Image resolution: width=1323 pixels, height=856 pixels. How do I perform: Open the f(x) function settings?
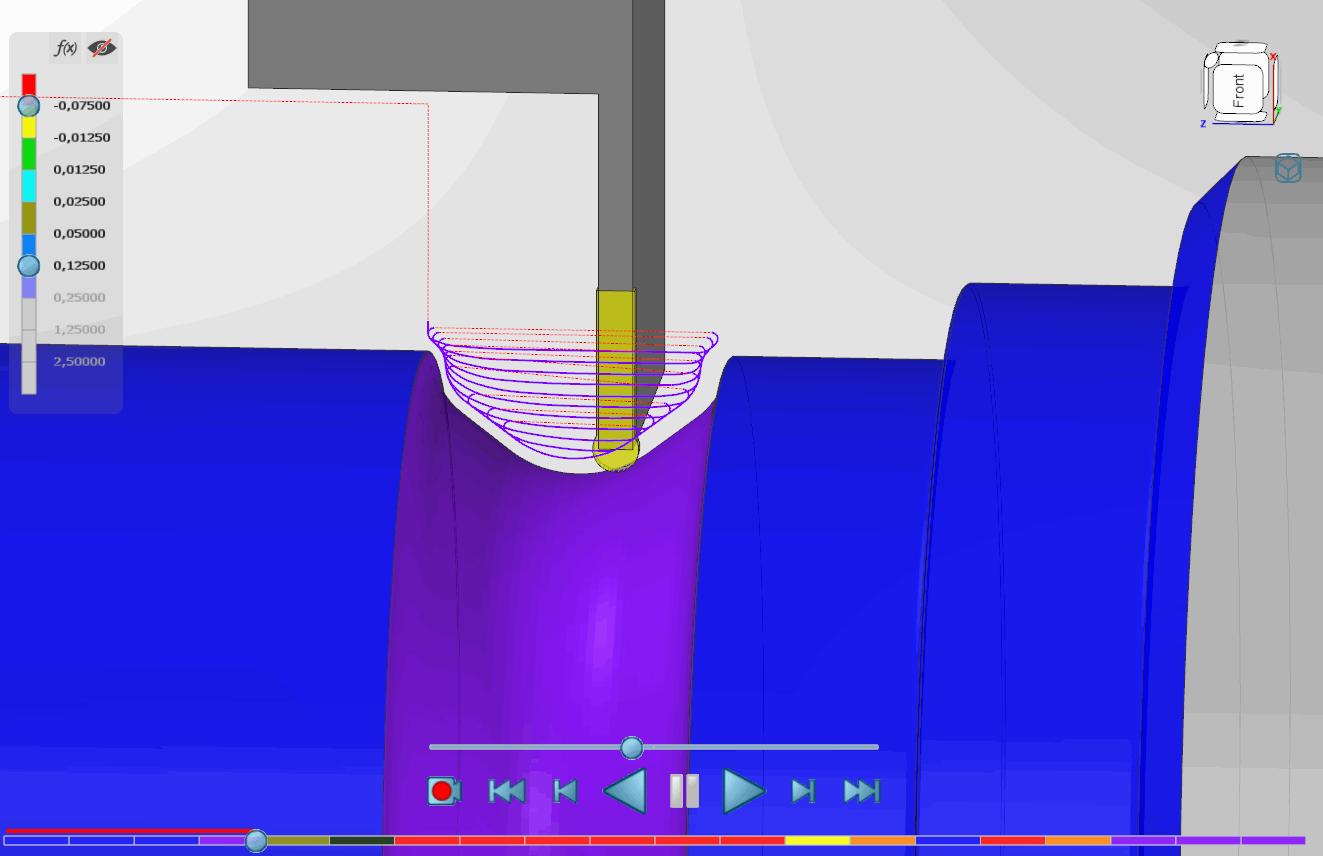tap(66, 48)
